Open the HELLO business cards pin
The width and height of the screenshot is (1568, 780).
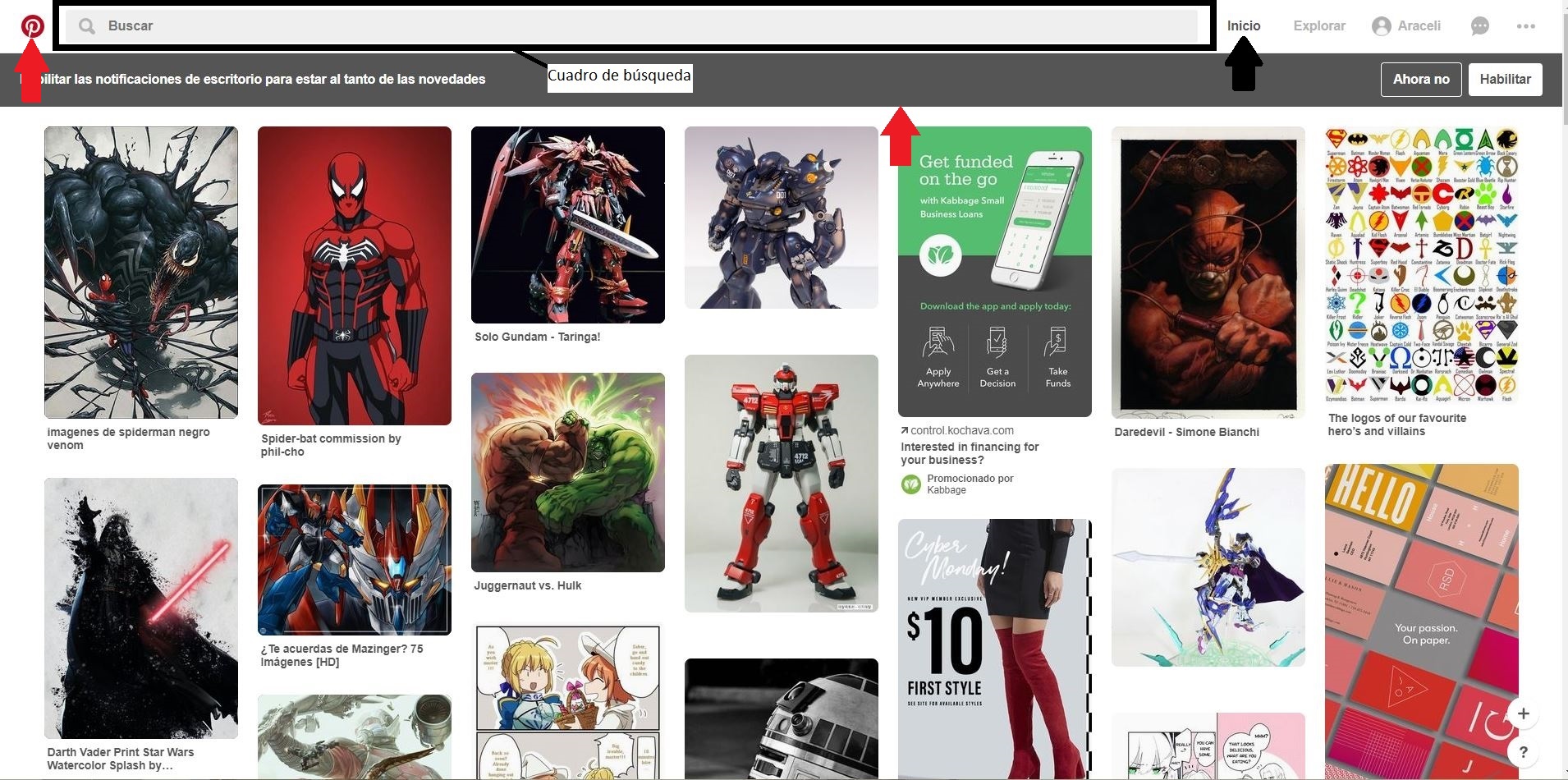(1422, 622)
